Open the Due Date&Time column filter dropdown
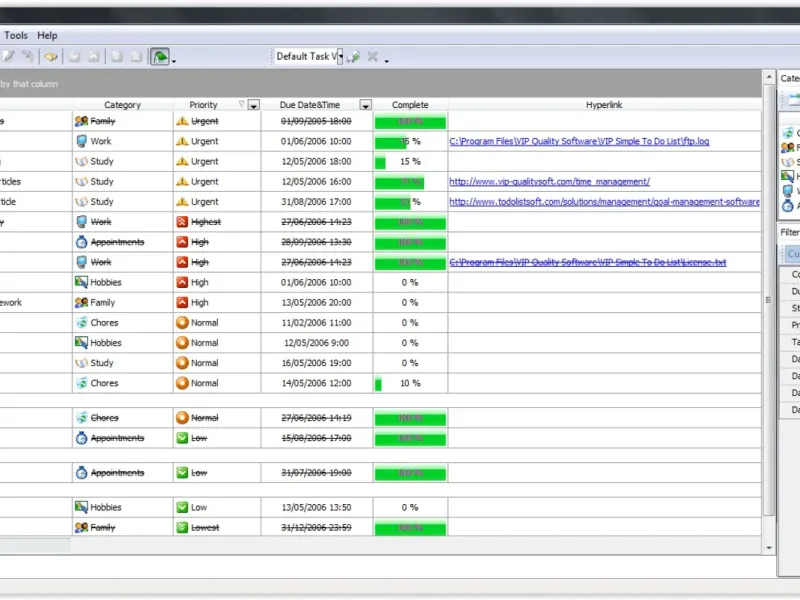This screenshot has width=800, height=600. (x=365, y=105)
